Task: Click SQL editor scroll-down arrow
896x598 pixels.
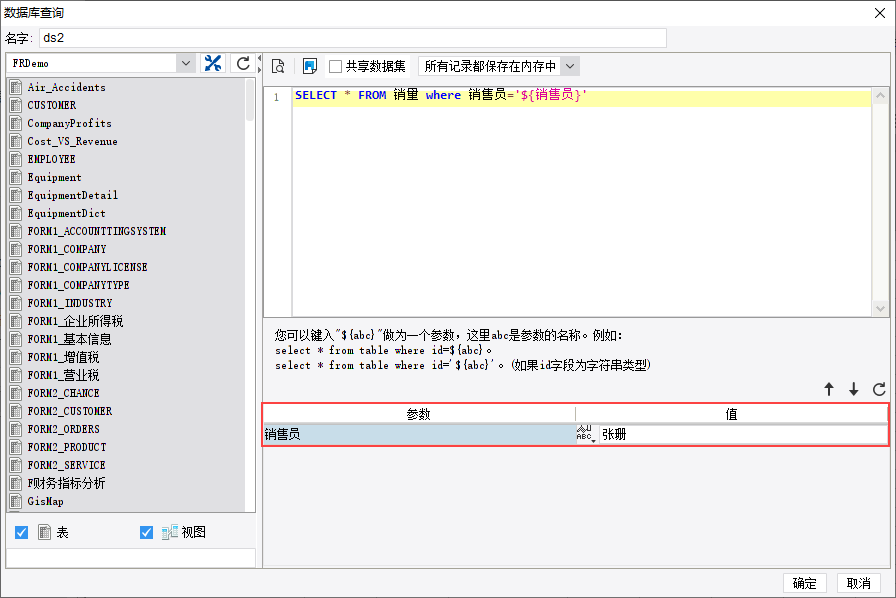Action: [x=880, y=309]
